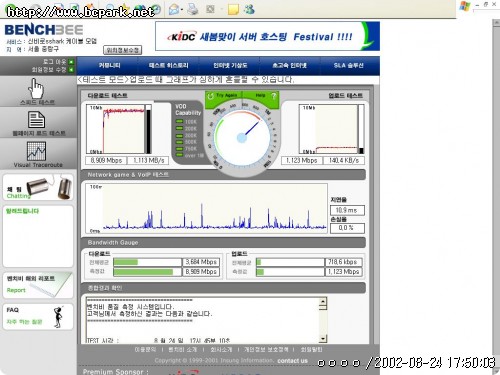Click the 'TEST 시간' line in results box
Image resolution: width=500 pixels, height=375 pixels.
[158, 341]
